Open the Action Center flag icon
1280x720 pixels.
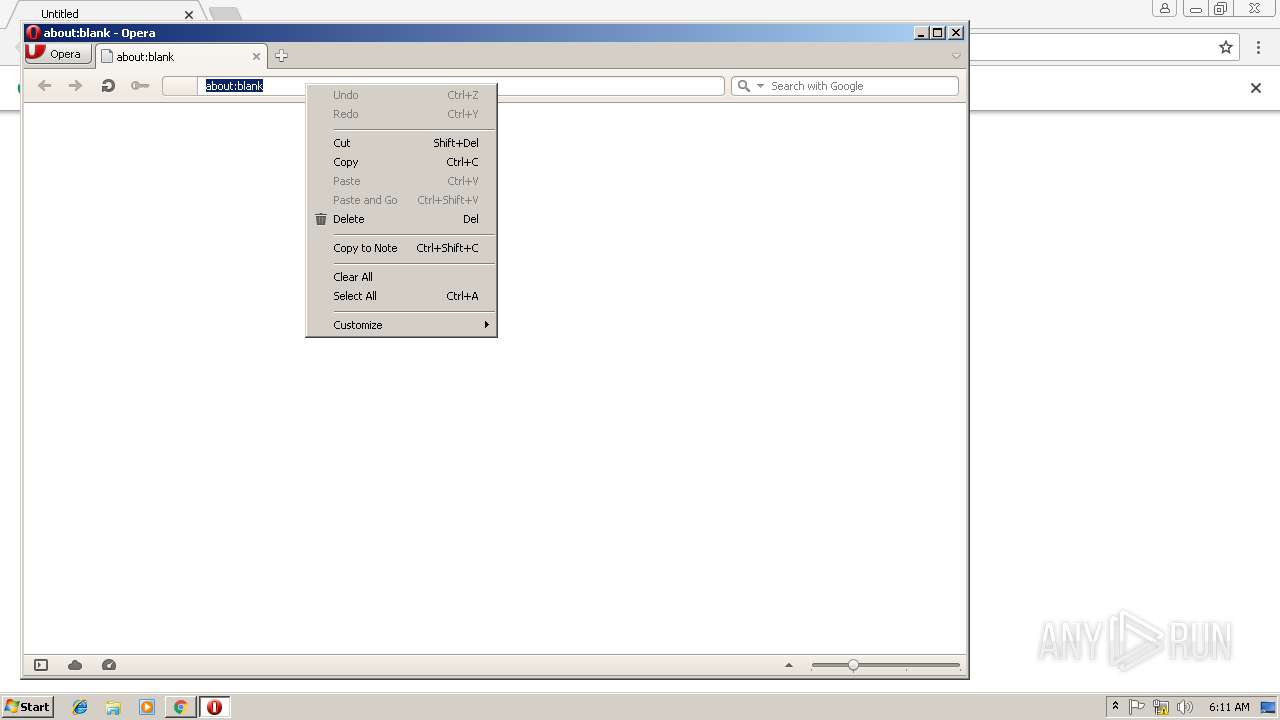(1137, 707)
